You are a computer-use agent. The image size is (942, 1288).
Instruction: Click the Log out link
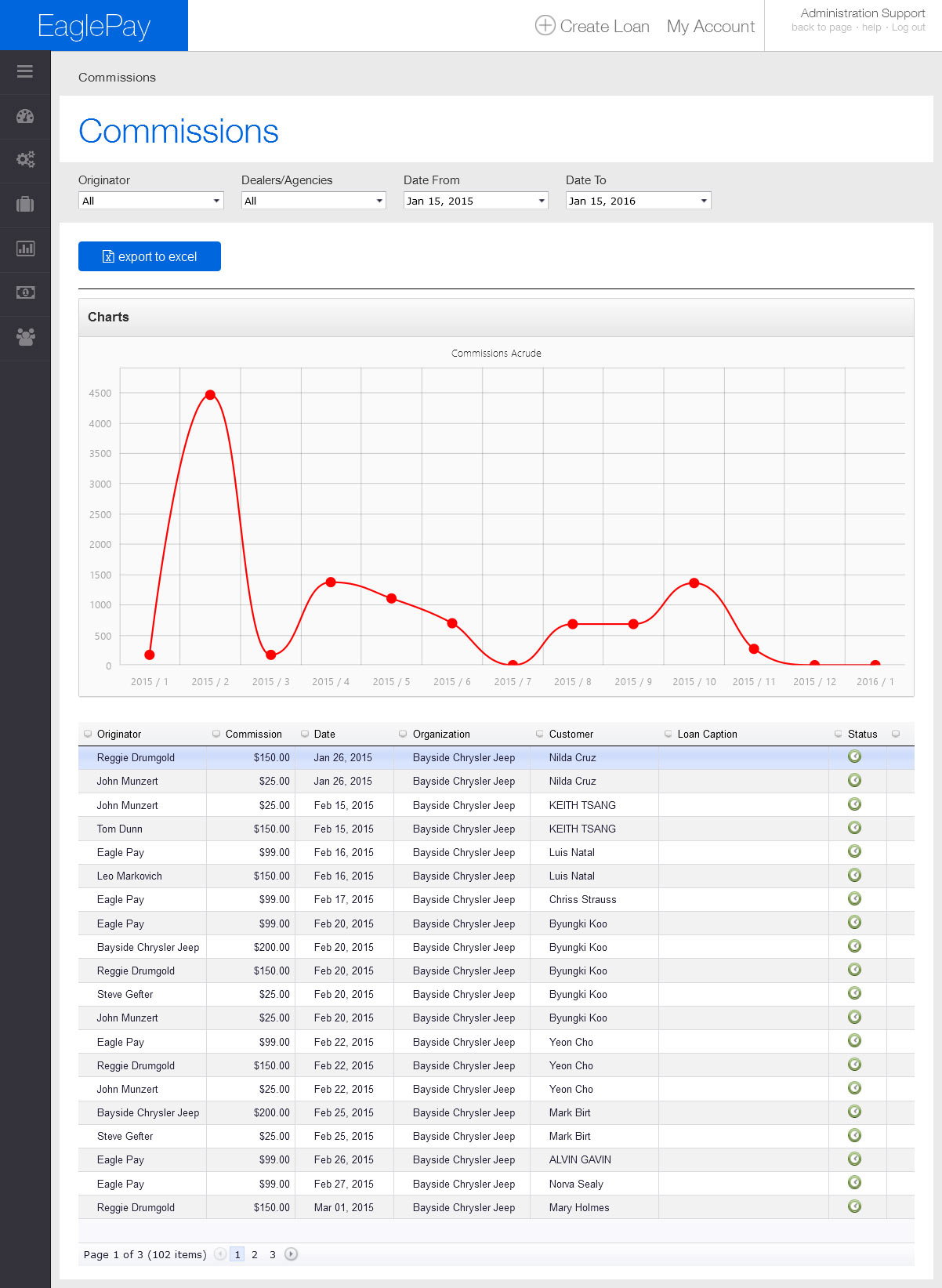pos(908,27)
